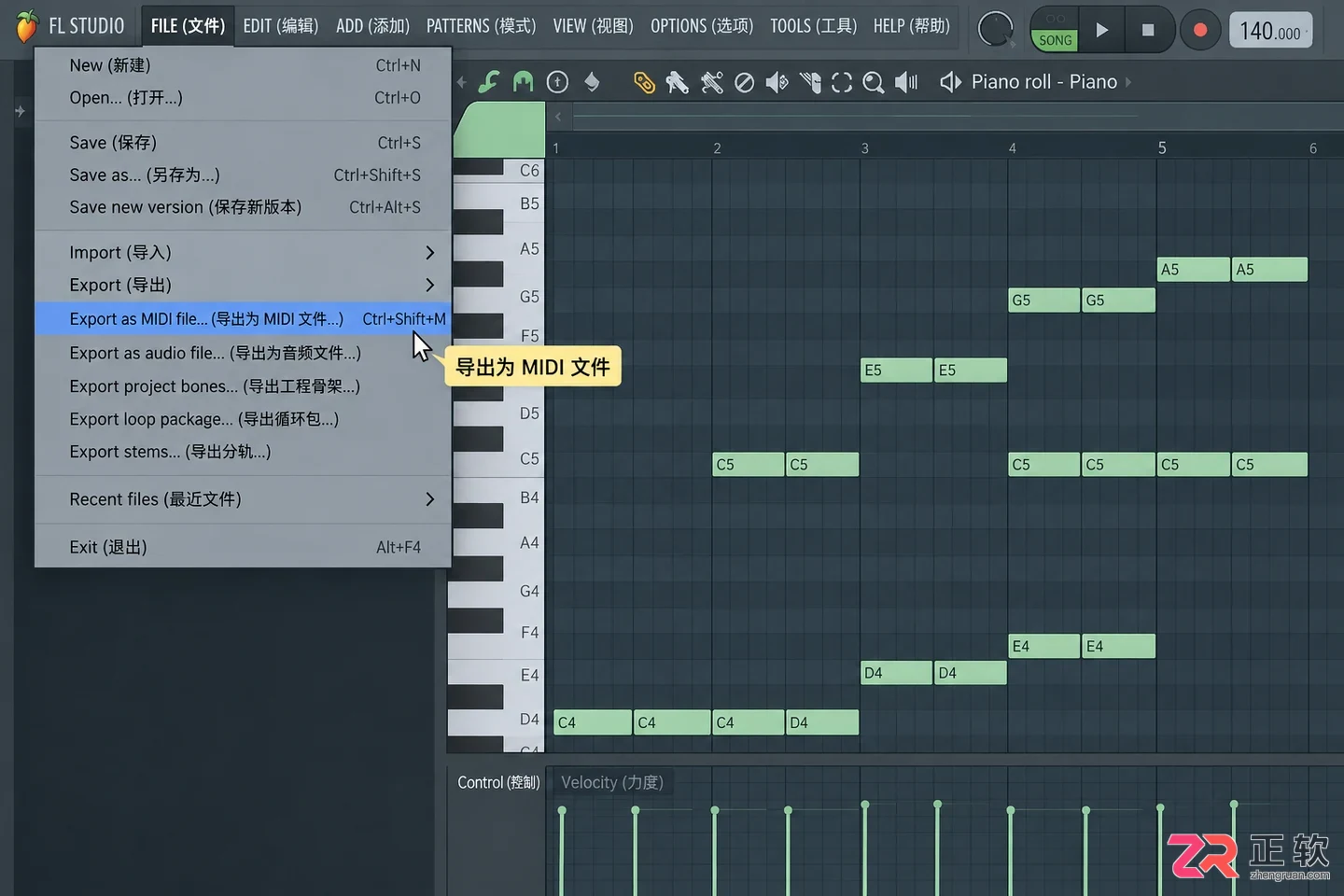Click the G5 note at bar 4 start
The width and height of the screenshot is (1344, 896).
pos(1044,301)
